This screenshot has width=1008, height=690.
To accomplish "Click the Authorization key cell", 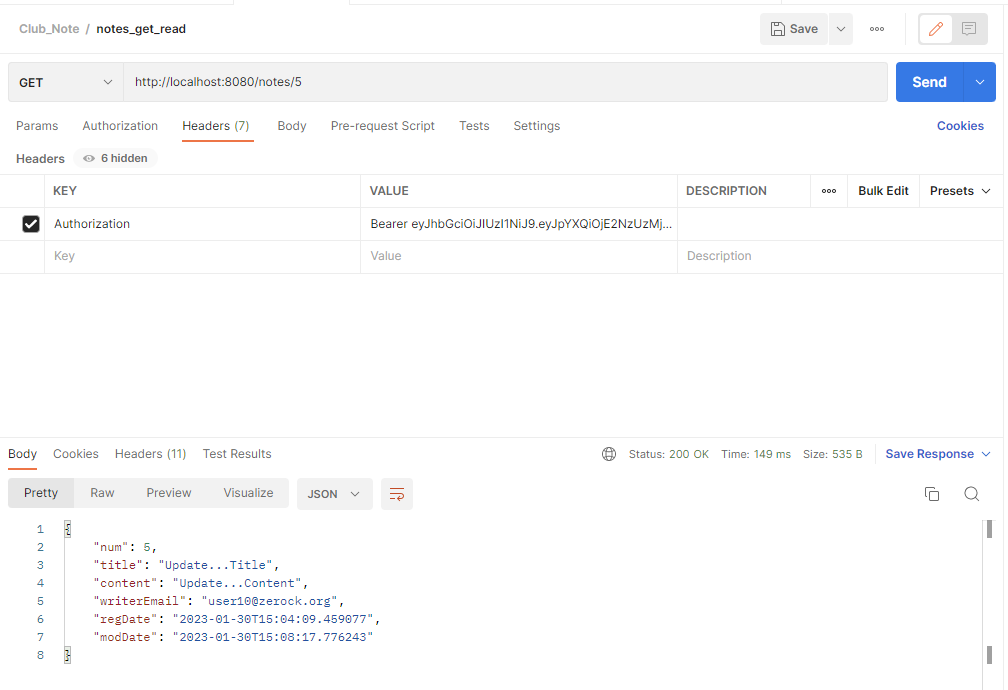I will point(202,224).
